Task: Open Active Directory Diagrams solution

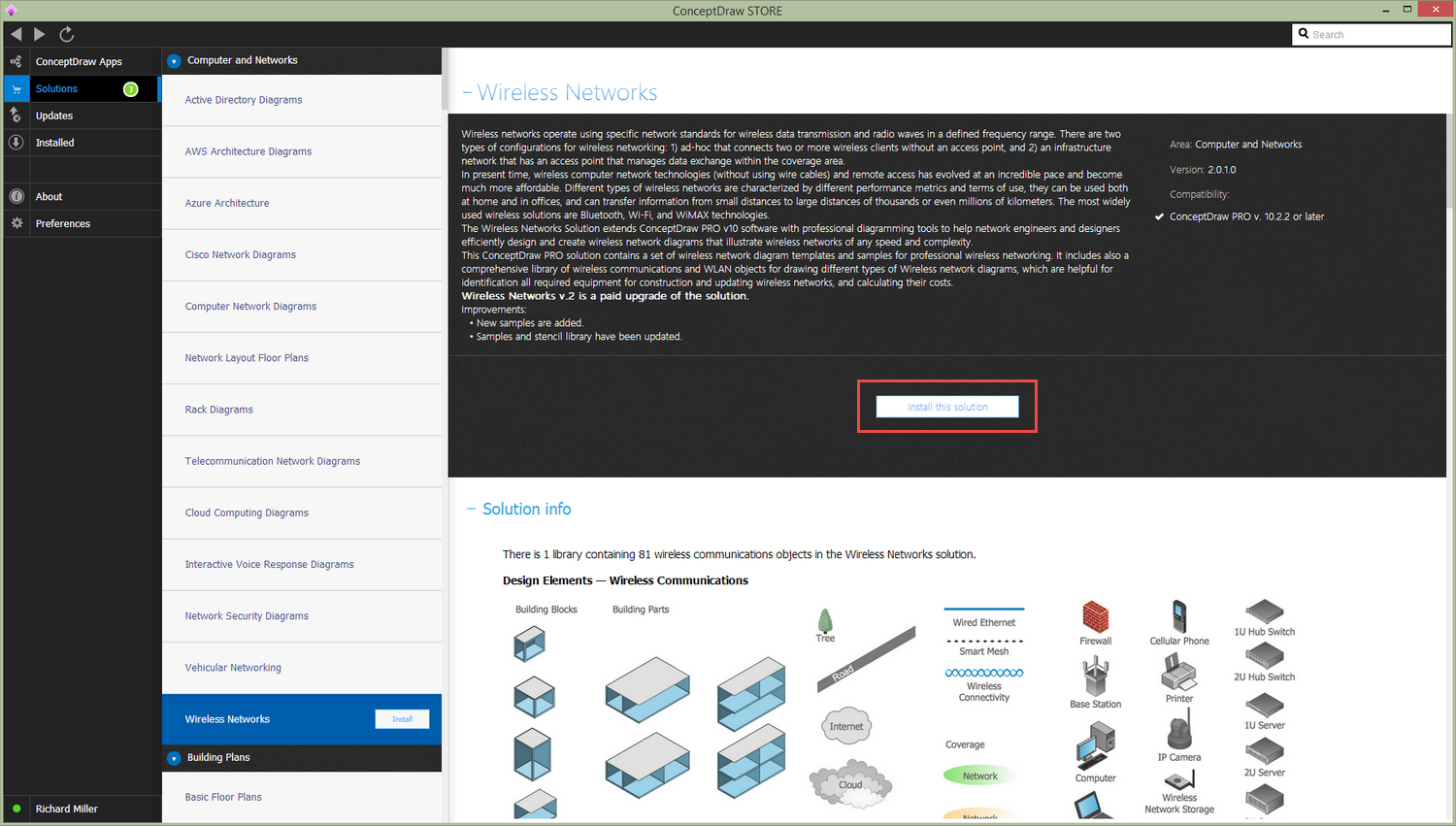Action: click(x=302, y=100)
